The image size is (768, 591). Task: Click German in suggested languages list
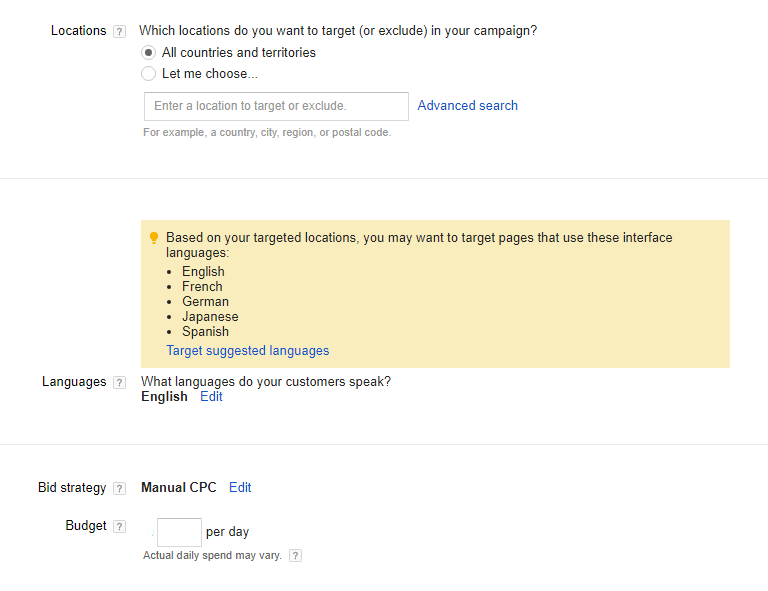coord(205,302)
